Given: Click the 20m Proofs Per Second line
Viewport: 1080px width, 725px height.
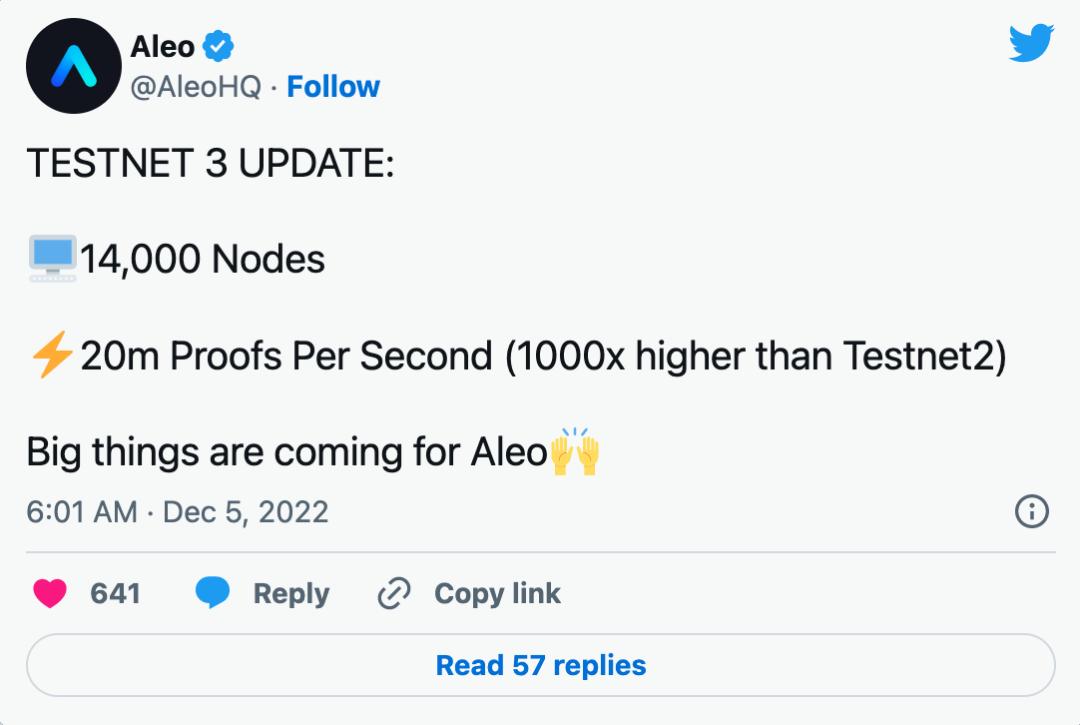Looking at the screenshot, I should (x=542, y=356).
